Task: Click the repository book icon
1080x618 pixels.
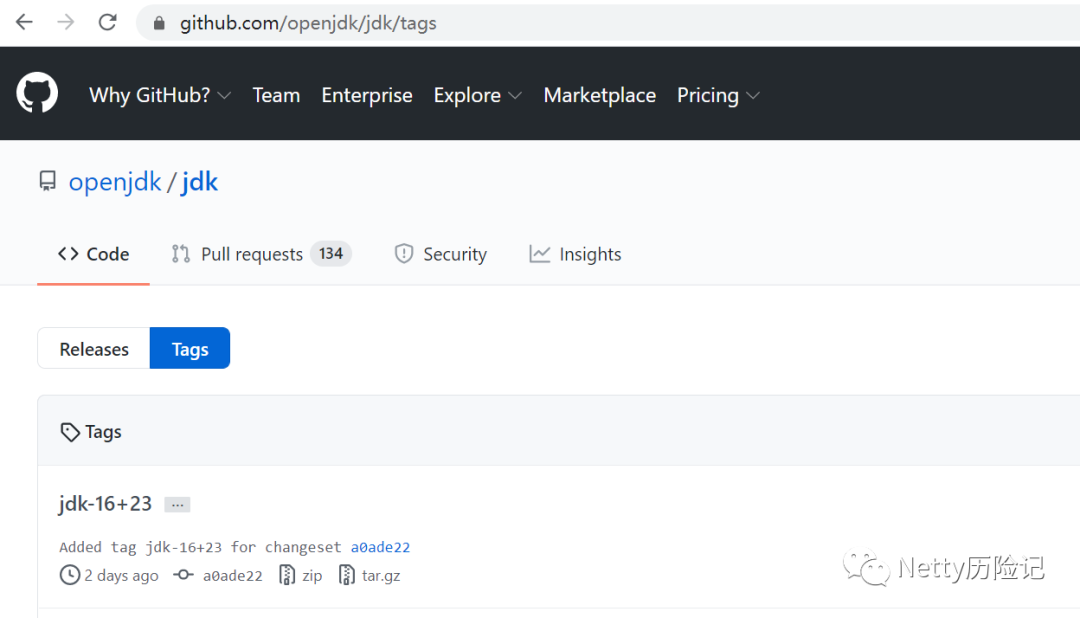Action: (47, 182)
